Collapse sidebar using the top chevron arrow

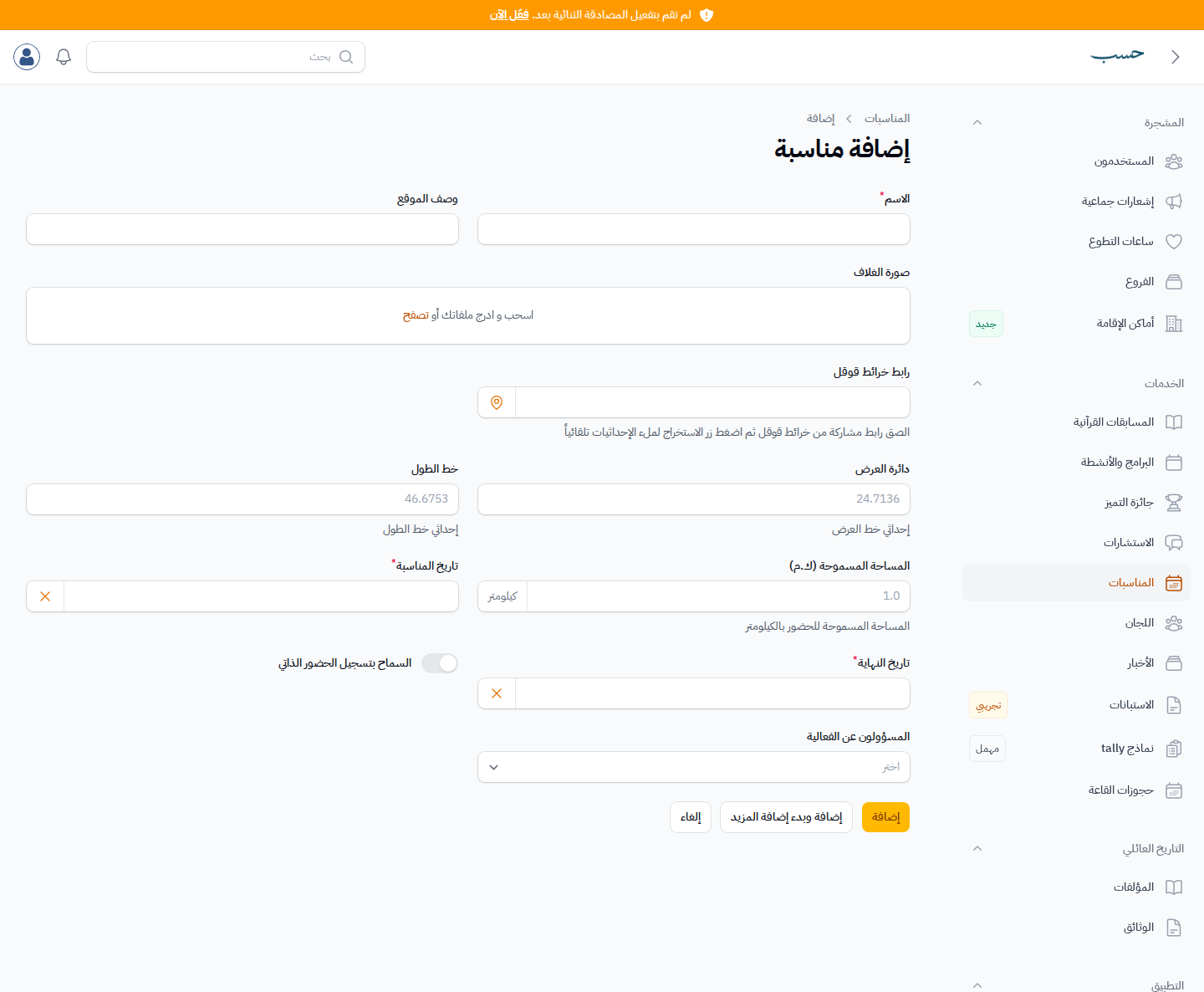pyautogui.click(x=1176, y=57)
